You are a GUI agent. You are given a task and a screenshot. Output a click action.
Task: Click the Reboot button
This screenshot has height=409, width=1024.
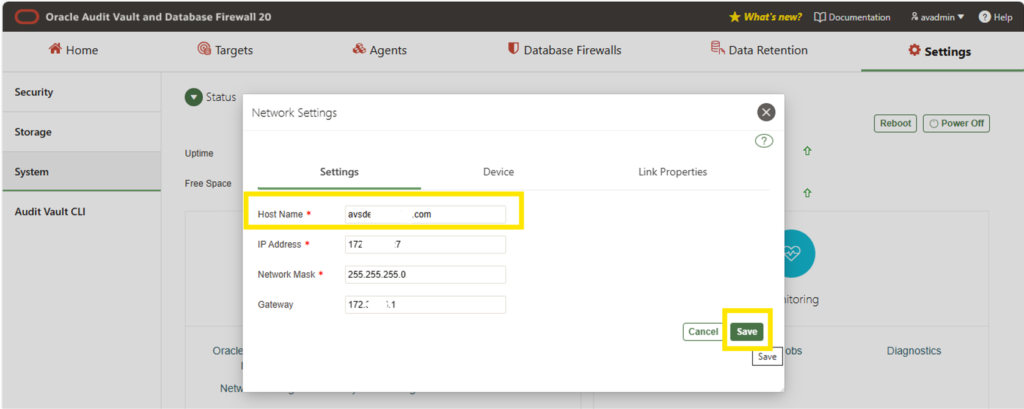[x=895, y=123]
